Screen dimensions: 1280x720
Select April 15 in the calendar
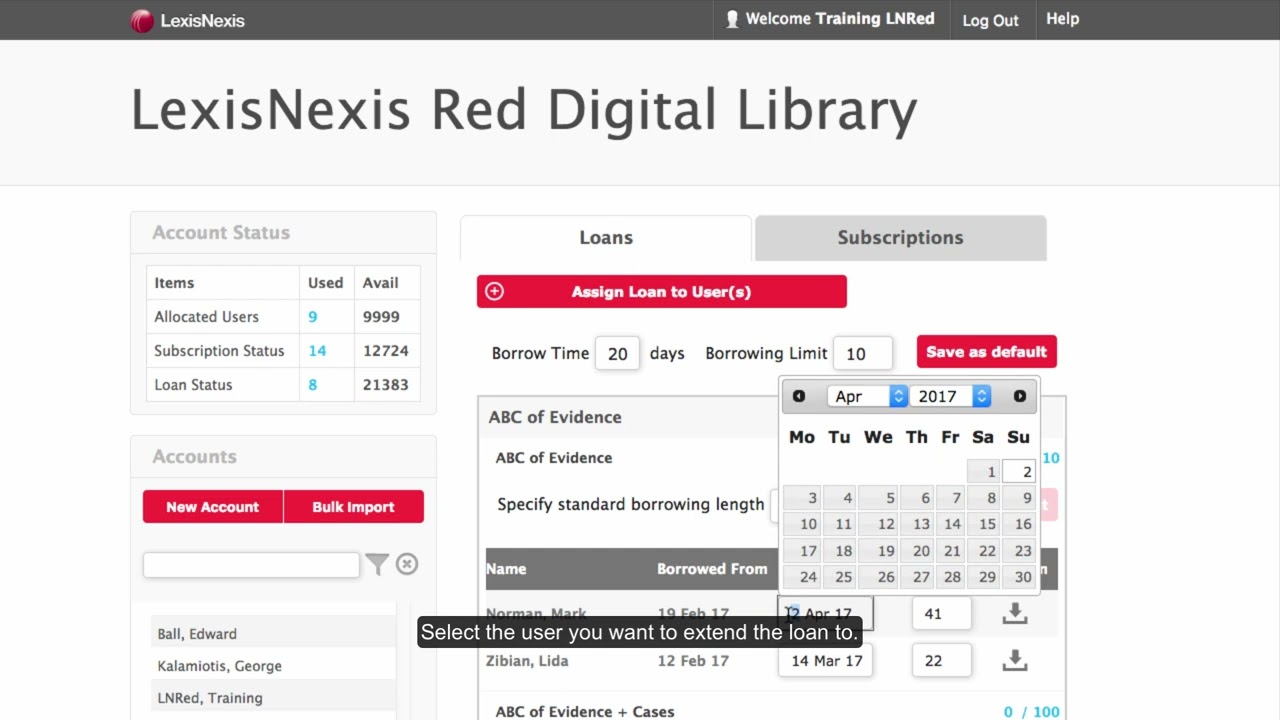tap(984, 524)
